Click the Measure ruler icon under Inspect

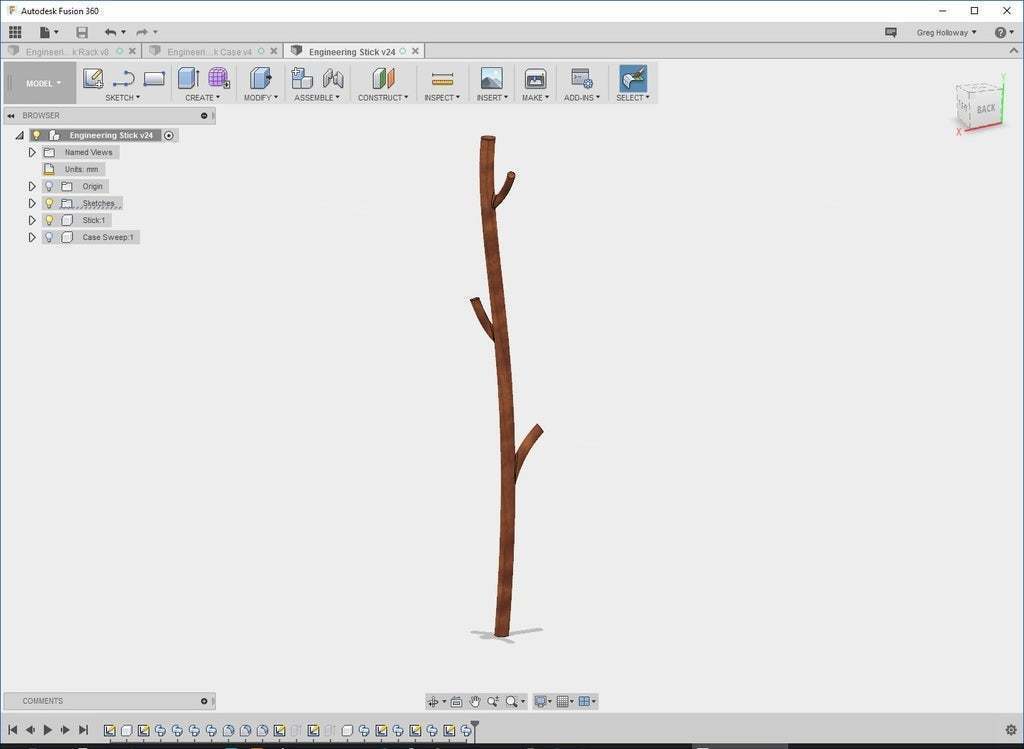pos(442,79)
